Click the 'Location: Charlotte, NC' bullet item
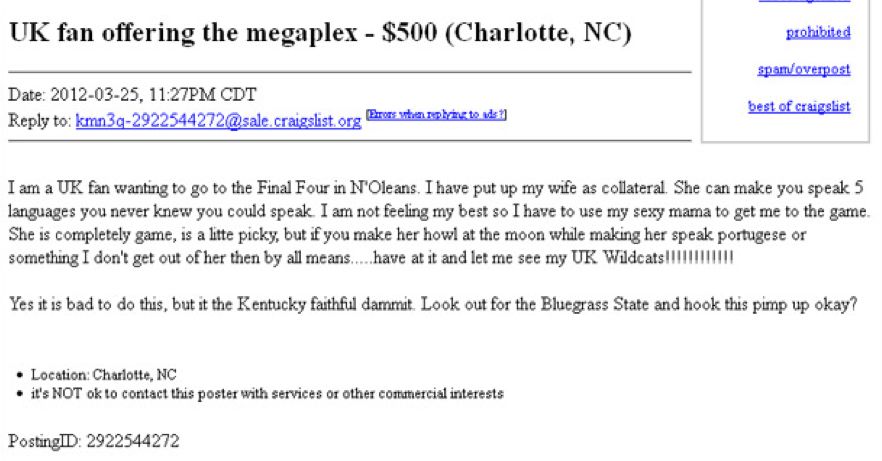The width and height of the screenshot is (882, 461). pyautogui.click(x=104, y=374)
